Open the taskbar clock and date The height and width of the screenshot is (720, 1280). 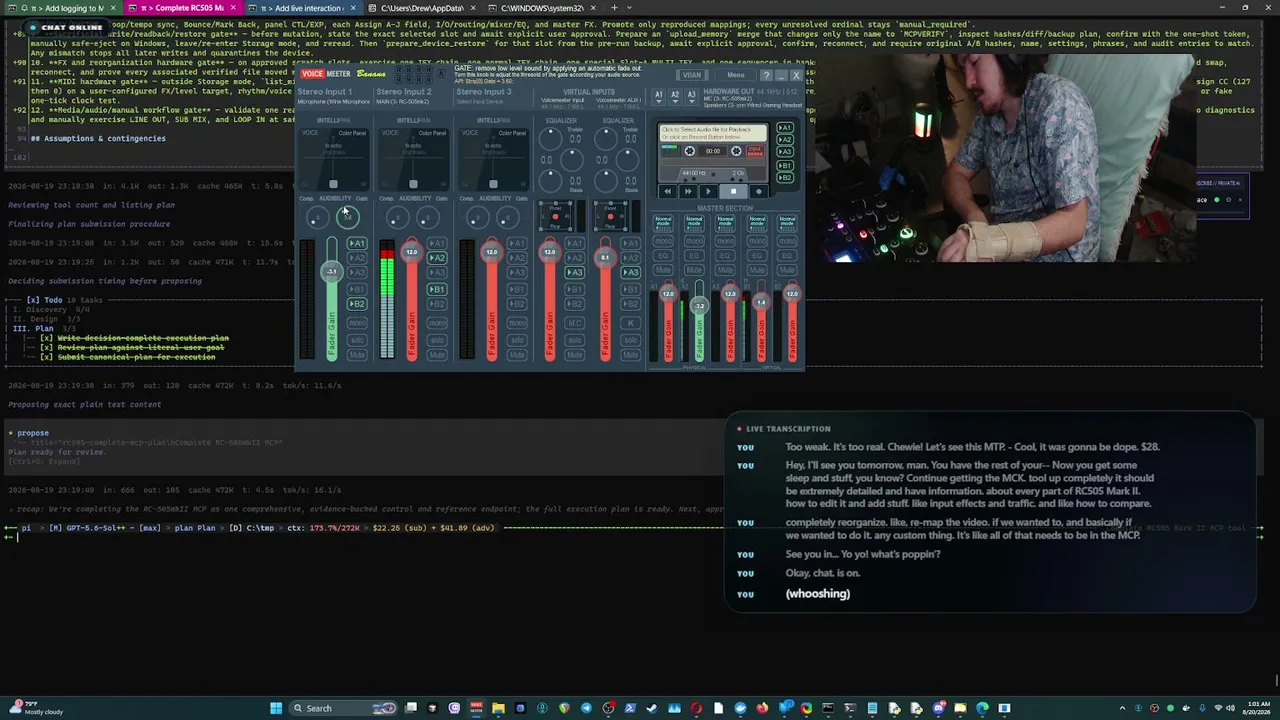click(1256, 708)
